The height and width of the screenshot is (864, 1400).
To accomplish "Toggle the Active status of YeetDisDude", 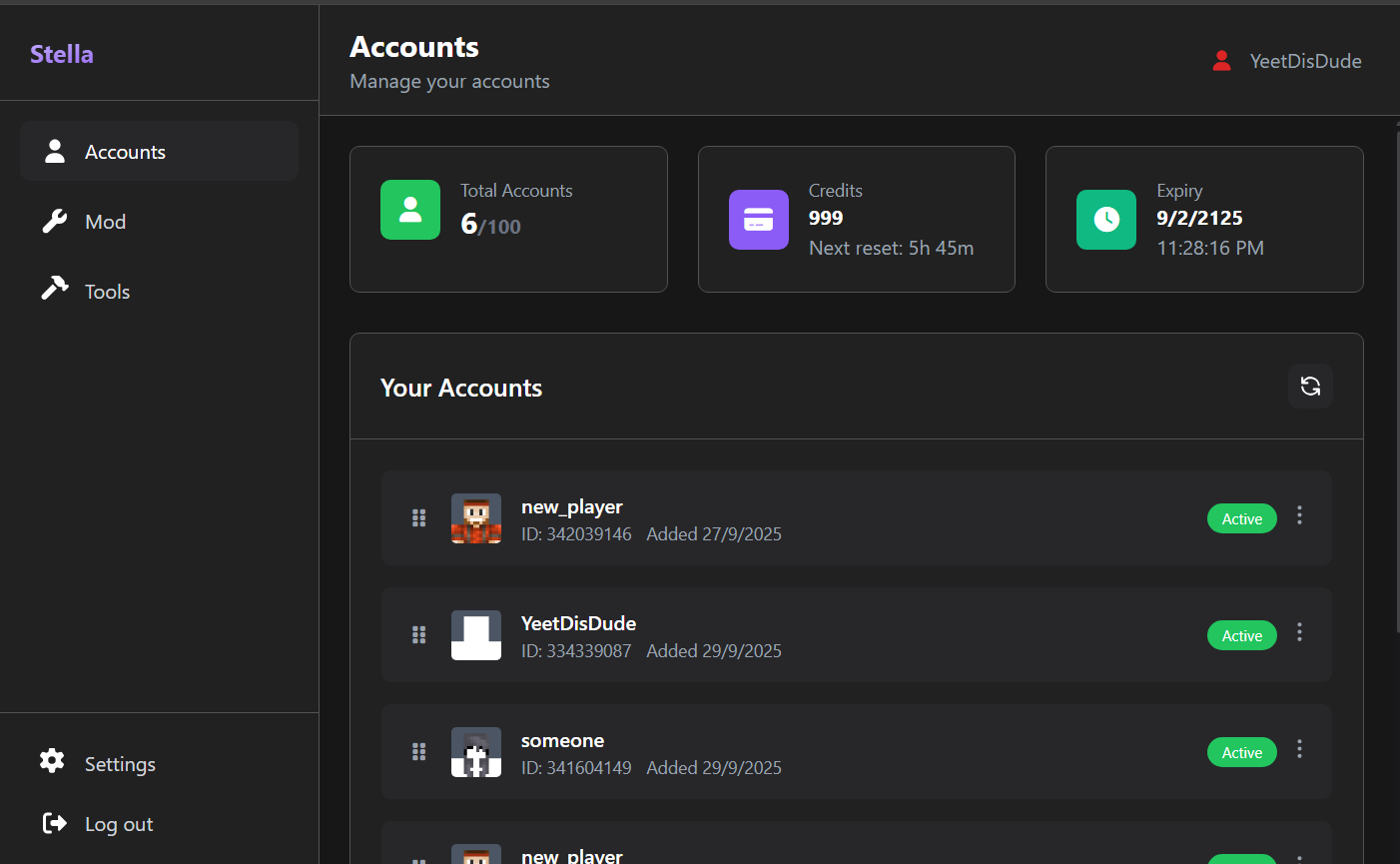I will [x=1241, y=636].
